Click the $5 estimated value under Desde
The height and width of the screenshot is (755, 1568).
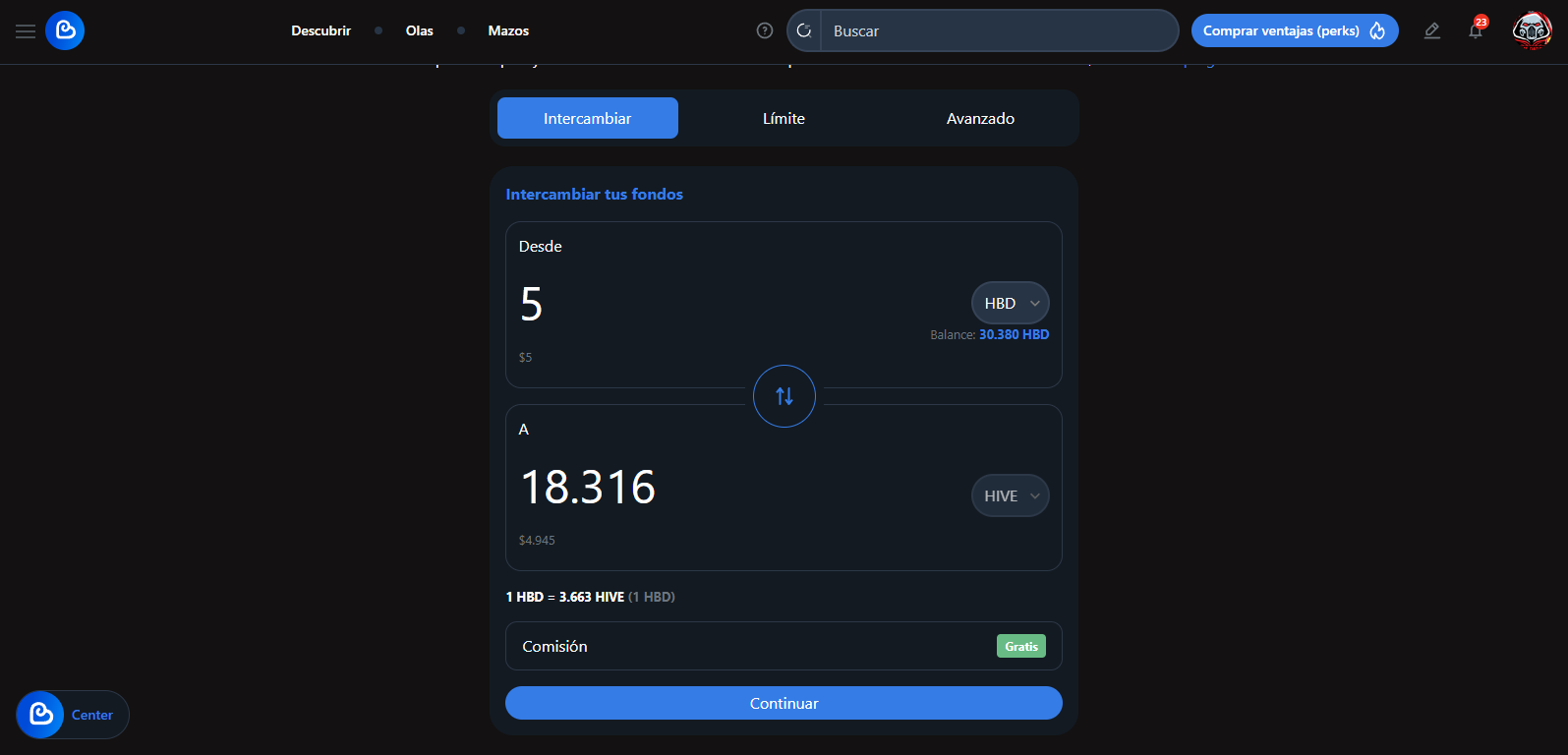tap(525, 358)
